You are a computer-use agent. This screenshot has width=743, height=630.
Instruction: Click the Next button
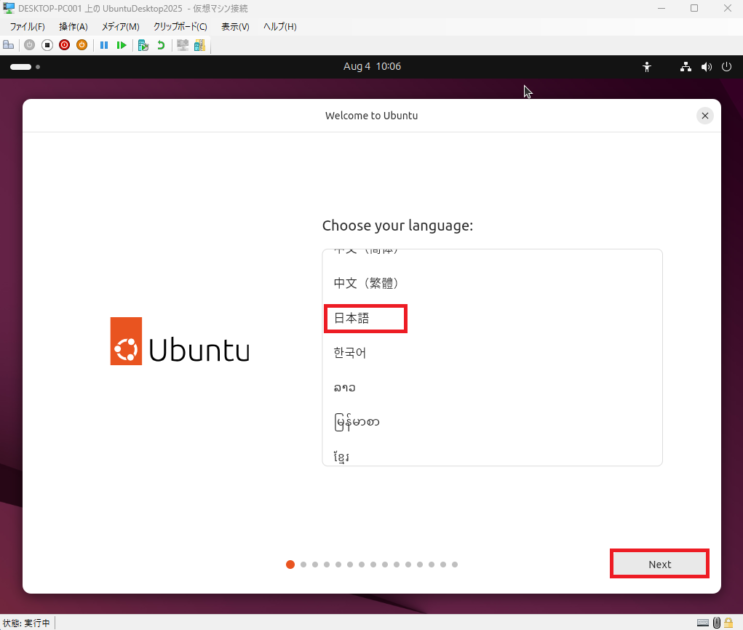tap(660, 564)
